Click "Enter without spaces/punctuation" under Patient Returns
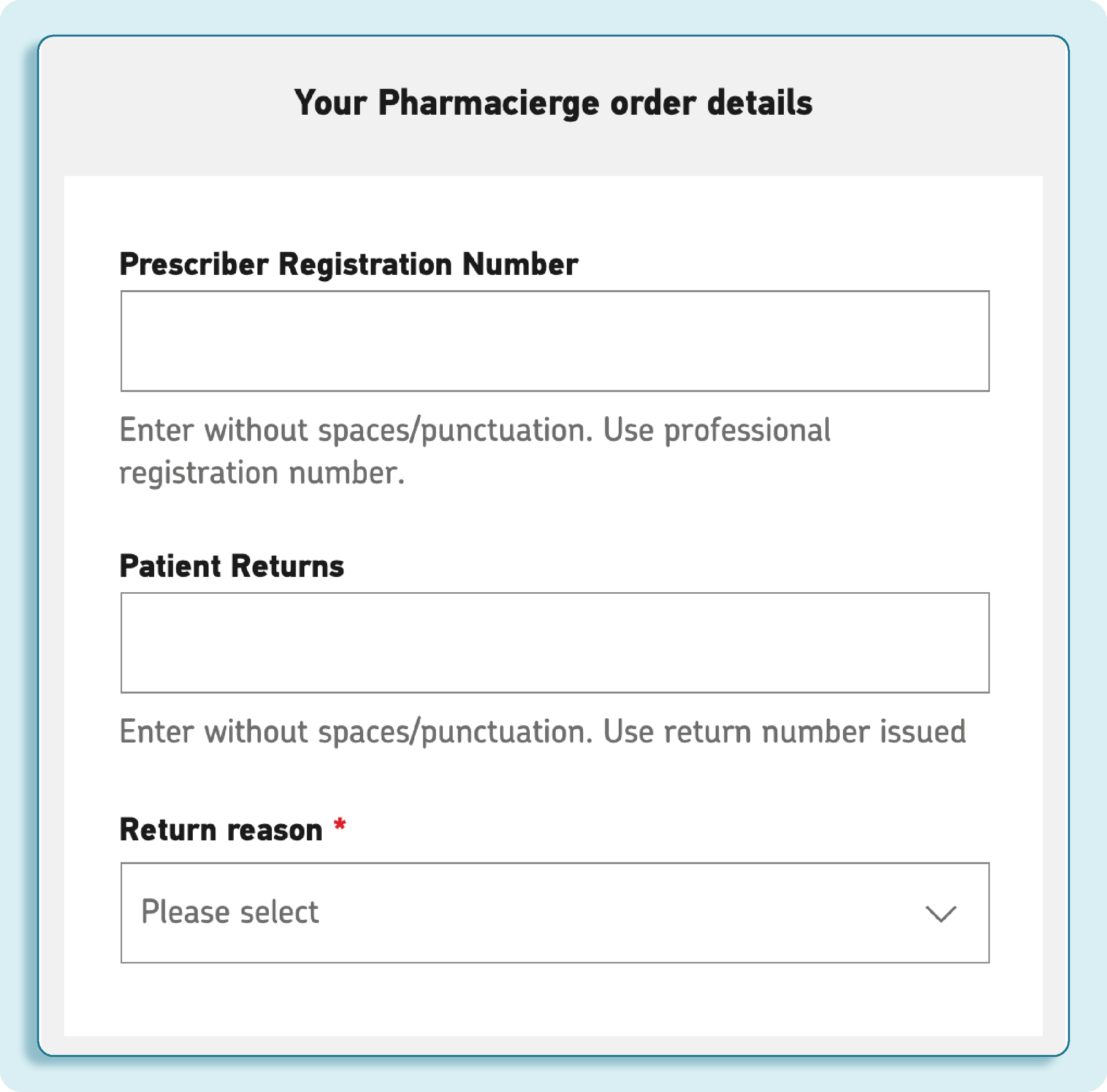1107x1092 pixels. click(356, 732)
